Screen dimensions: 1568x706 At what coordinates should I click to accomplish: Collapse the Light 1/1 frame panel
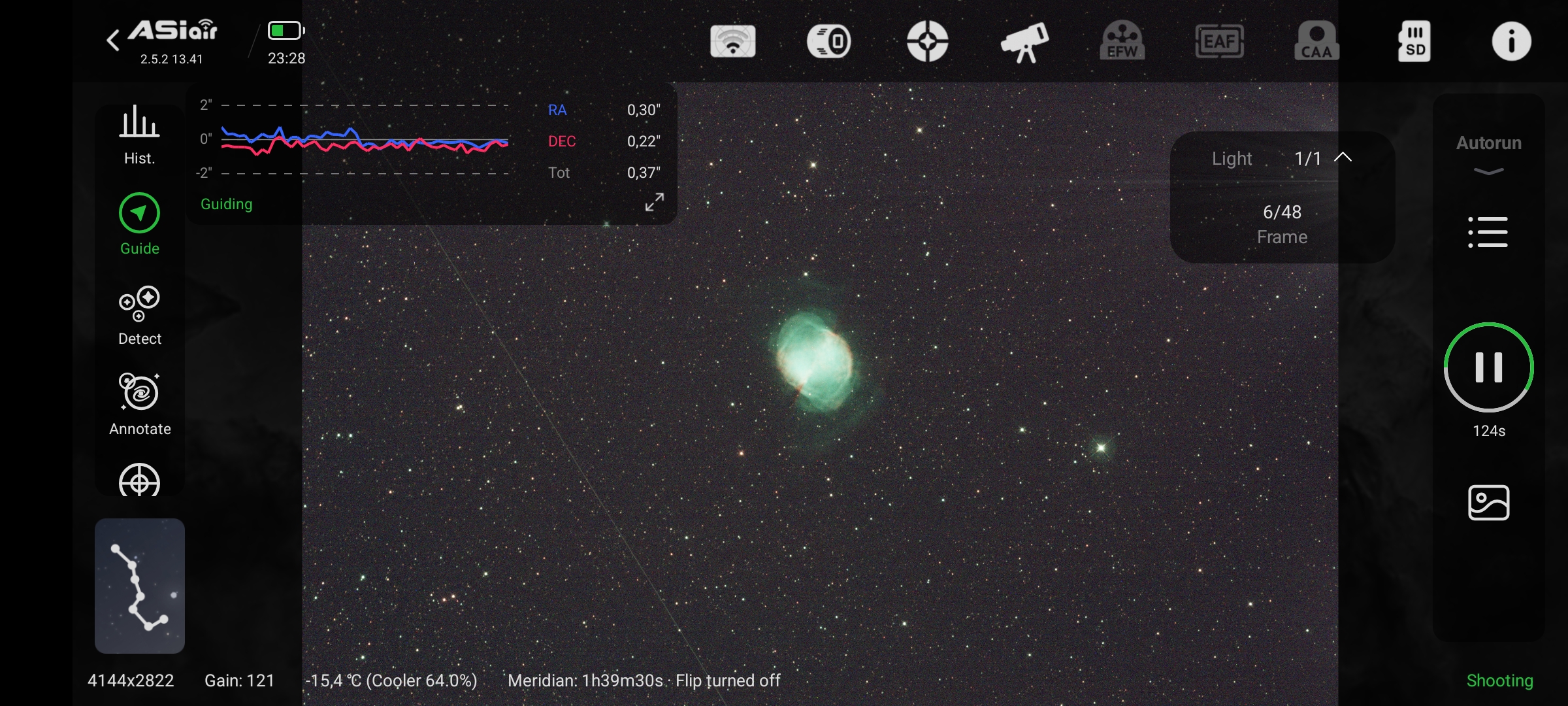pos(1343,158)
